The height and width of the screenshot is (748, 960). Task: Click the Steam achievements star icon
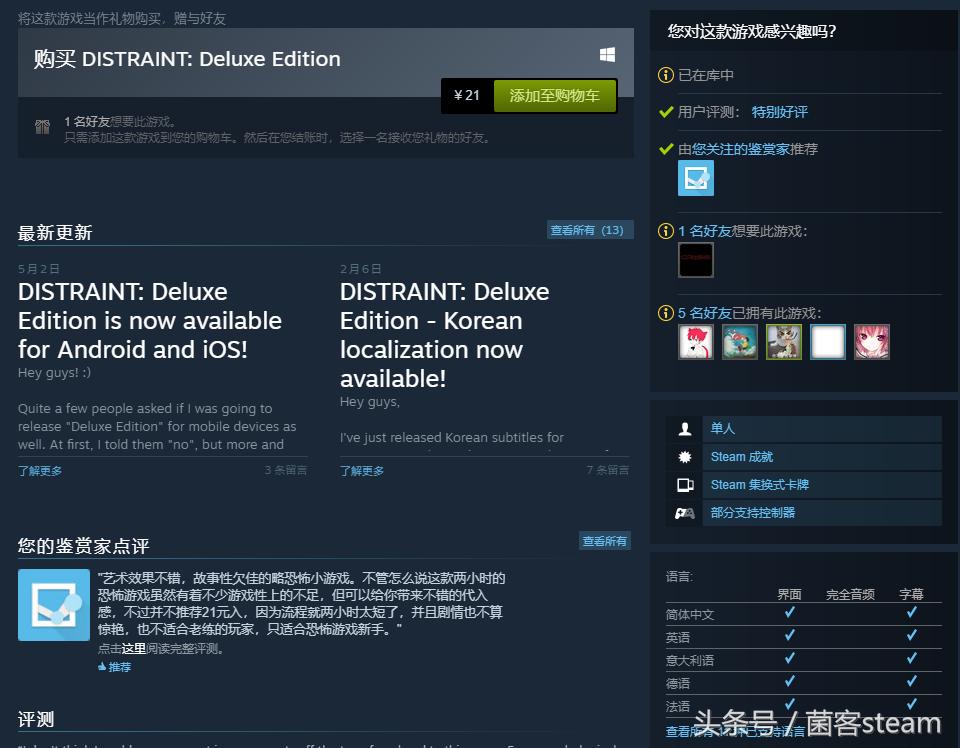[684, 457]
